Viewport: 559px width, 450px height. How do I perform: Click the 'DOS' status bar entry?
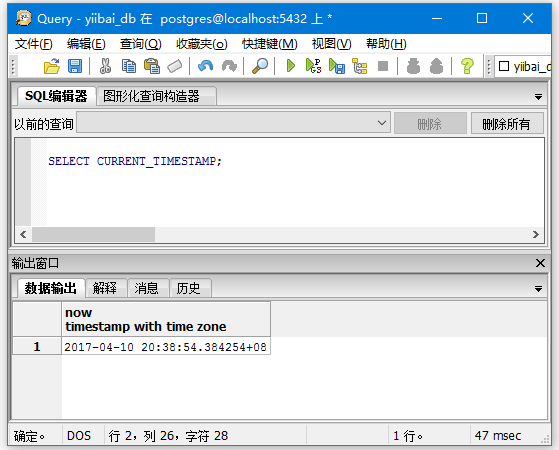point(79,436)
